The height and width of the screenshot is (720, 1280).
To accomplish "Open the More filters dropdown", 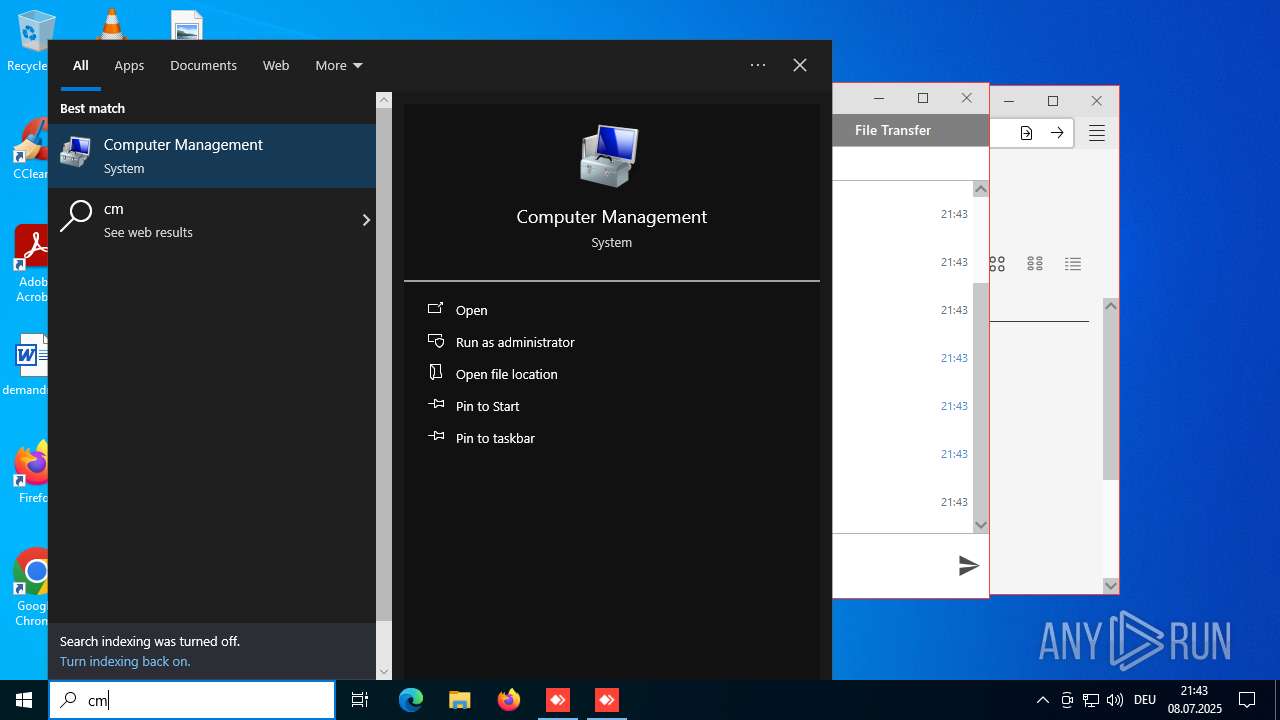I will click(338, 65).
